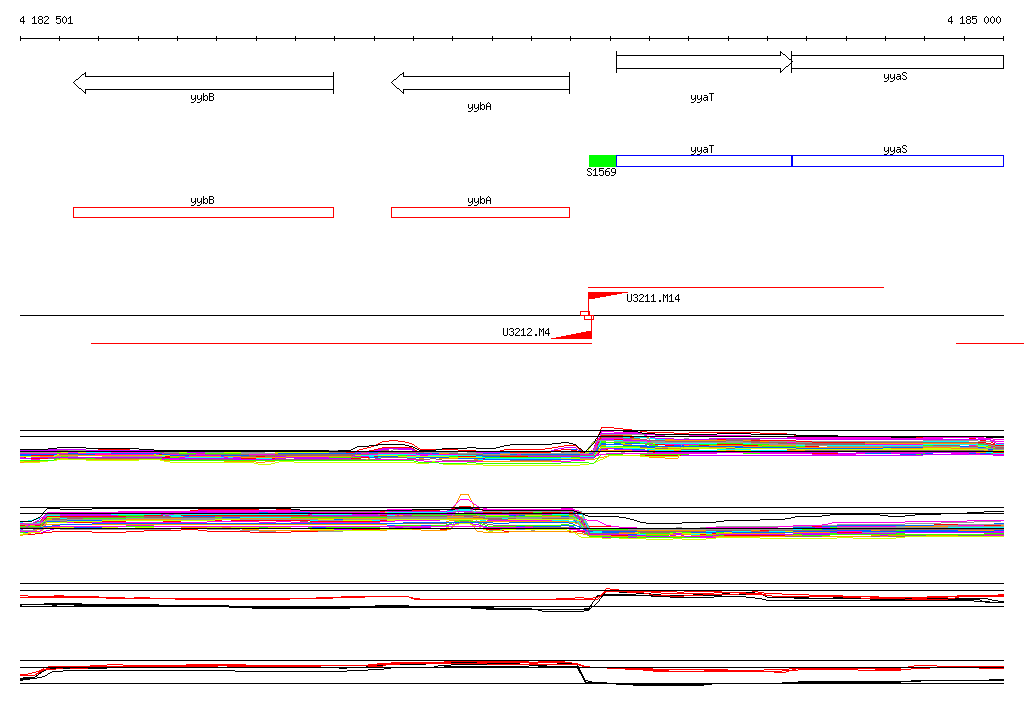The height and width of the screenshot is (714, 1024).
Task: Click the yyaT label under the black arrow
Action: [702, 98]
